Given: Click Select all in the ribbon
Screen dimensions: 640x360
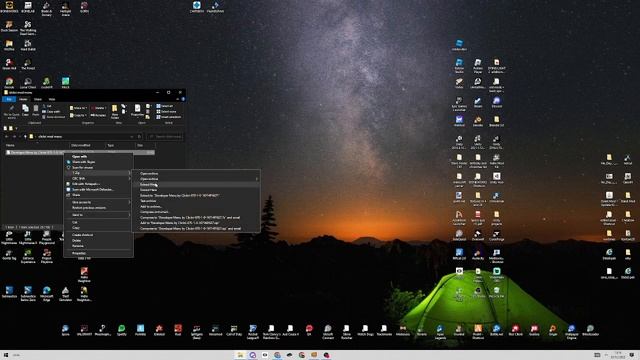Looking at the screenshot, I should click(x=164, y=106).
